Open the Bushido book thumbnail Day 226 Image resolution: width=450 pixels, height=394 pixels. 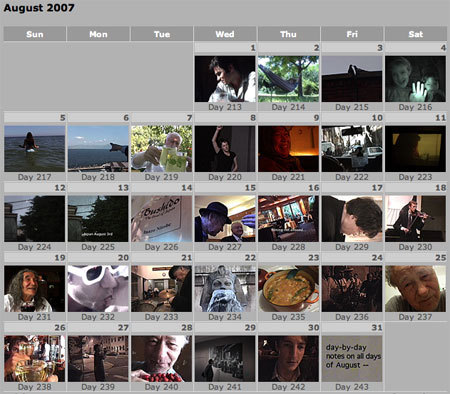162,219
